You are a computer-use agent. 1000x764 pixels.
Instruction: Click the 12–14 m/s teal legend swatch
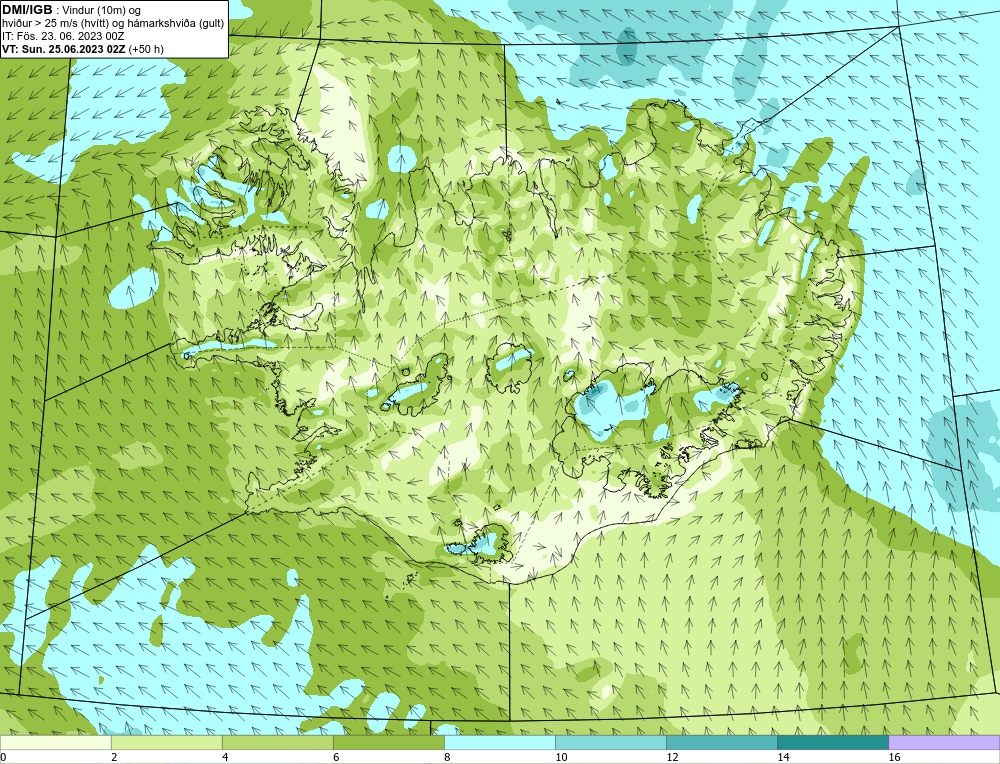(721, 742)
